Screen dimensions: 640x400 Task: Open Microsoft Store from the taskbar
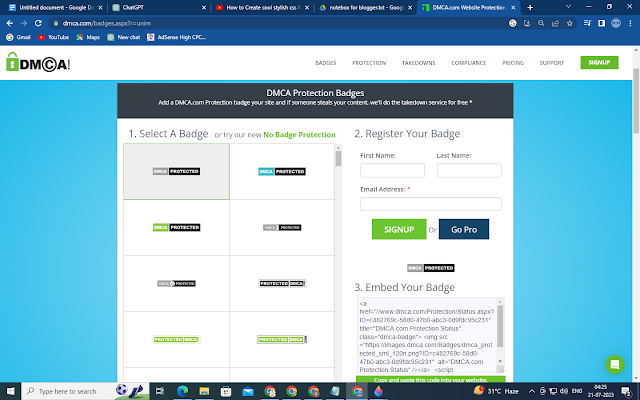pos(226,391)
